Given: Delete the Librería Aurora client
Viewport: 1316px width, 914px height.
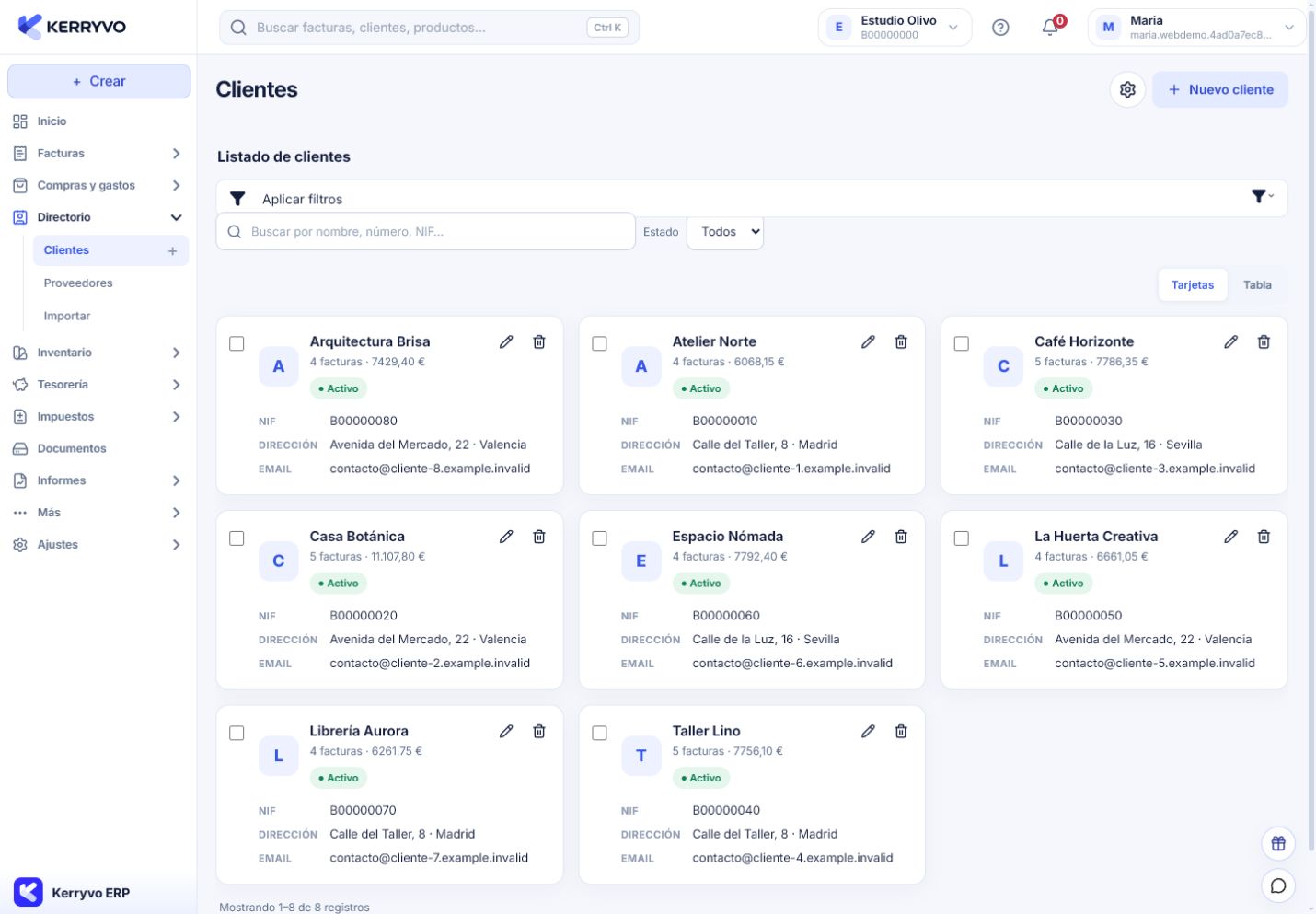Looking at the screenshot, I should click(x=539, y=731).
